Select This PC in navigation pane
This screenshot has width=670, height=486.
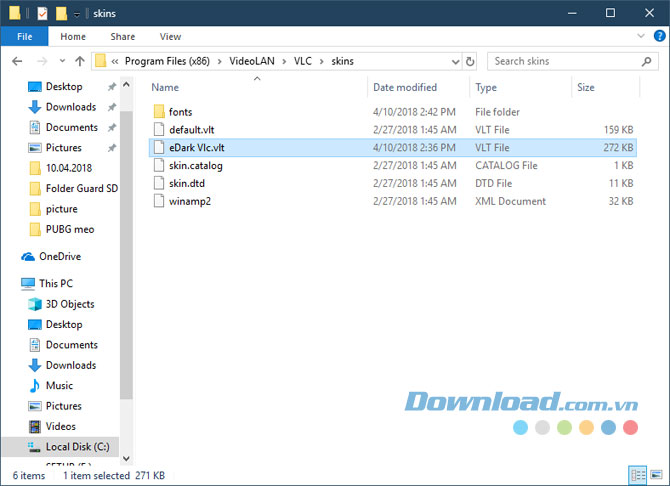tap(56, 283)
